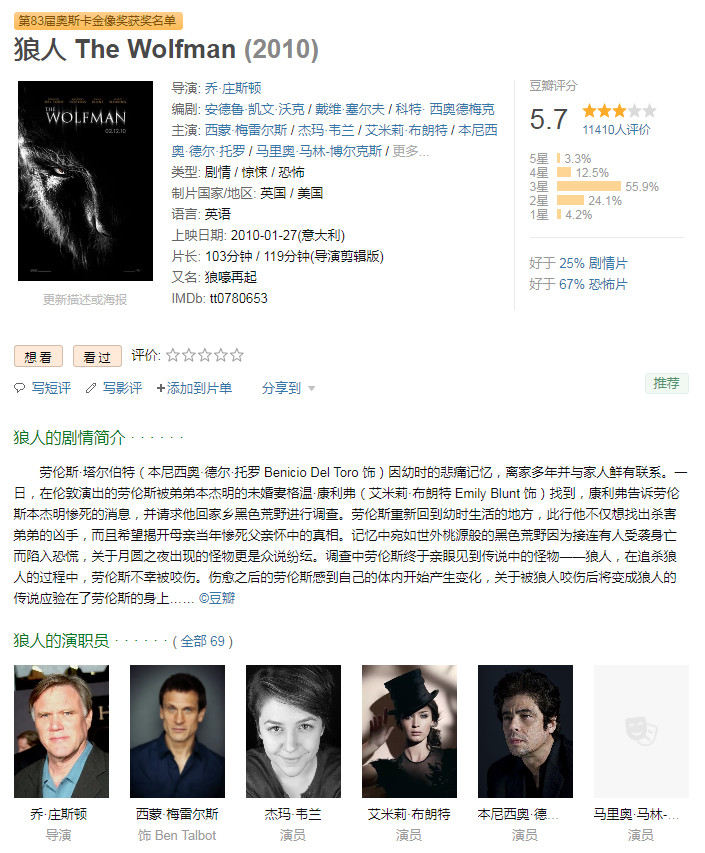Mark the movie as 想看
This screenshot has width=705, height=853.
click(x=38, y=357)
